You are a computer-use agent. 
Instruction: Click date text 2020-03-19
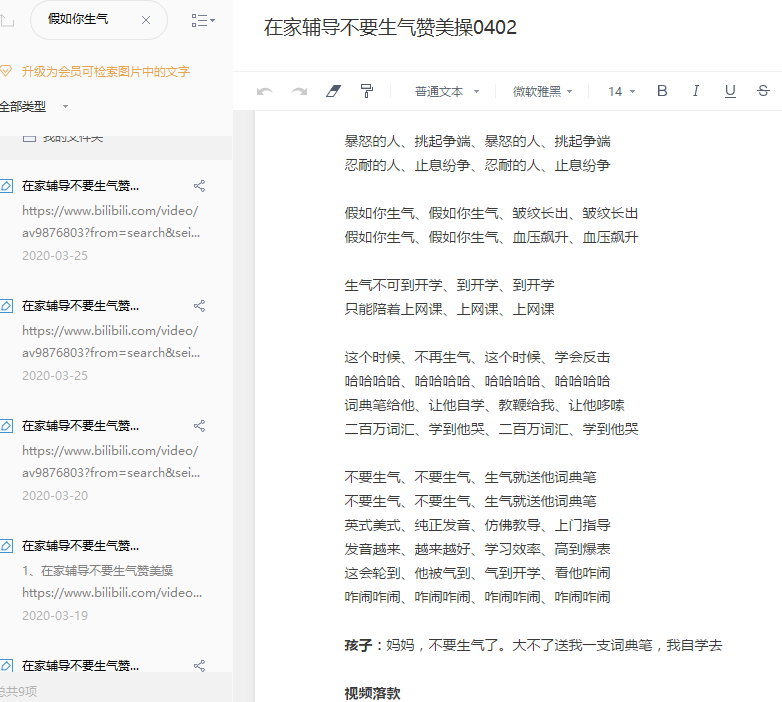55,616
